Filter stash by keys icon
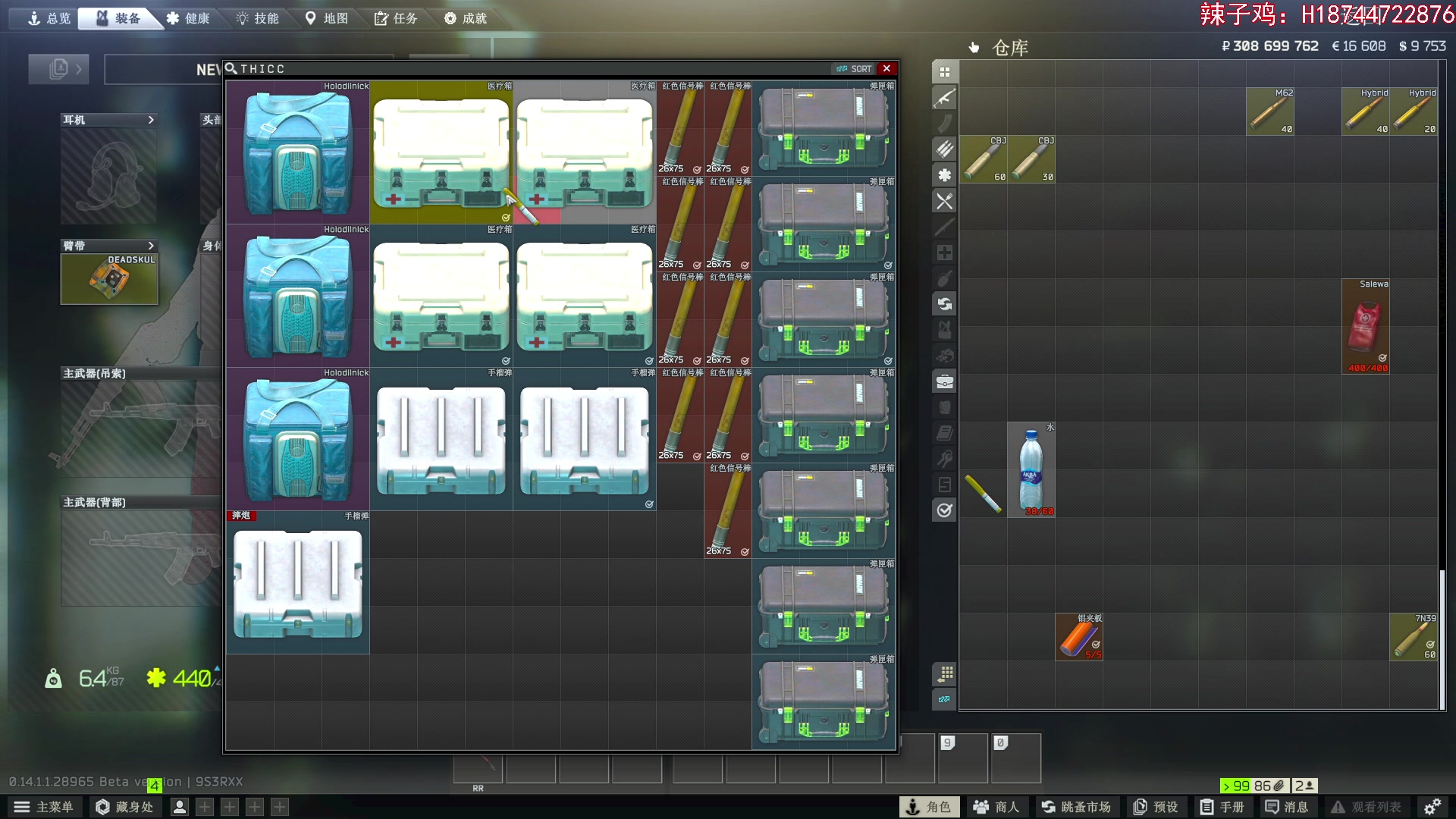 point(944,459)
